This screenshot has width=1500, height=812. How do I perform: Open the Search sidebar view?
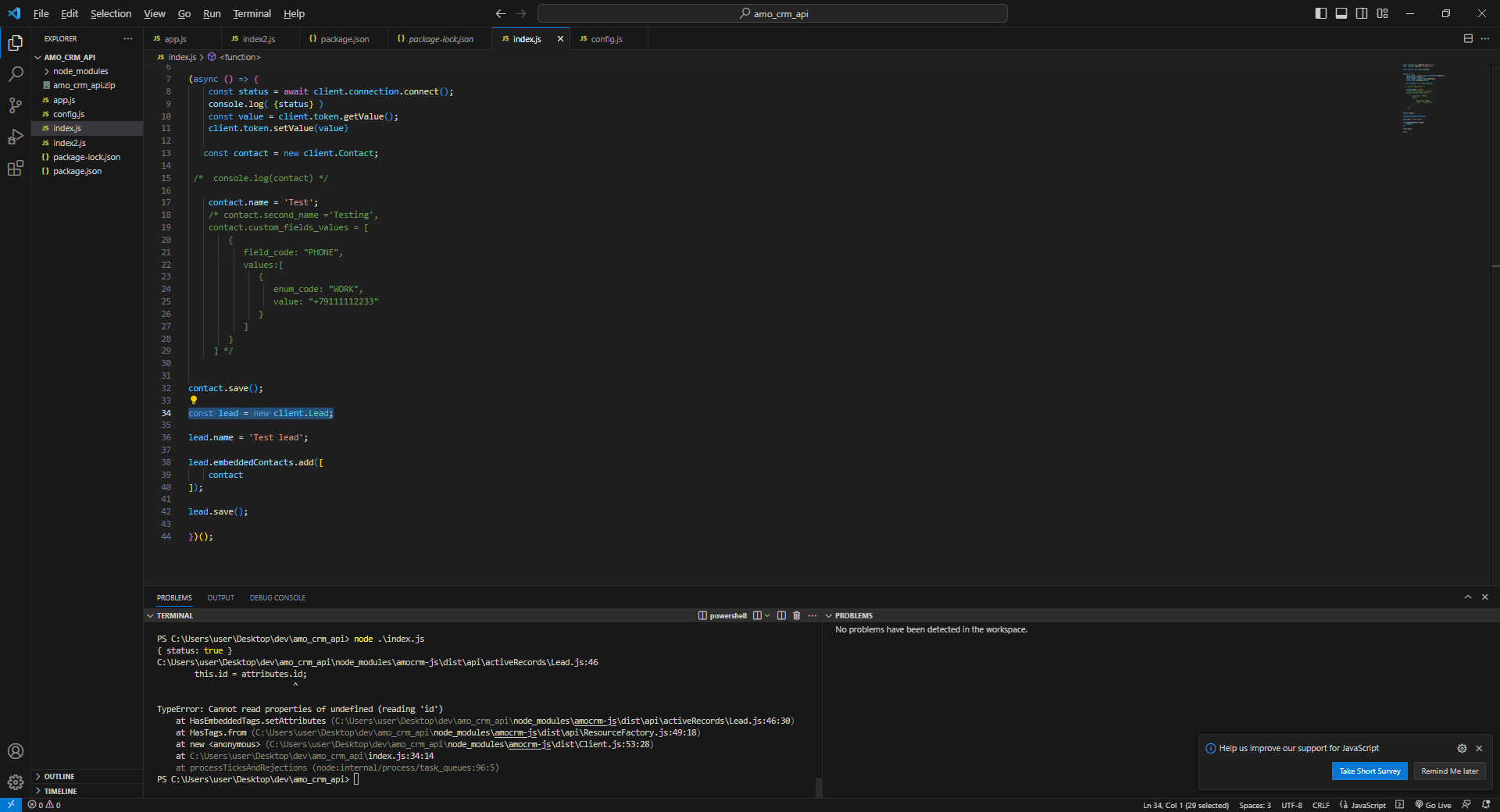point(16,74)
